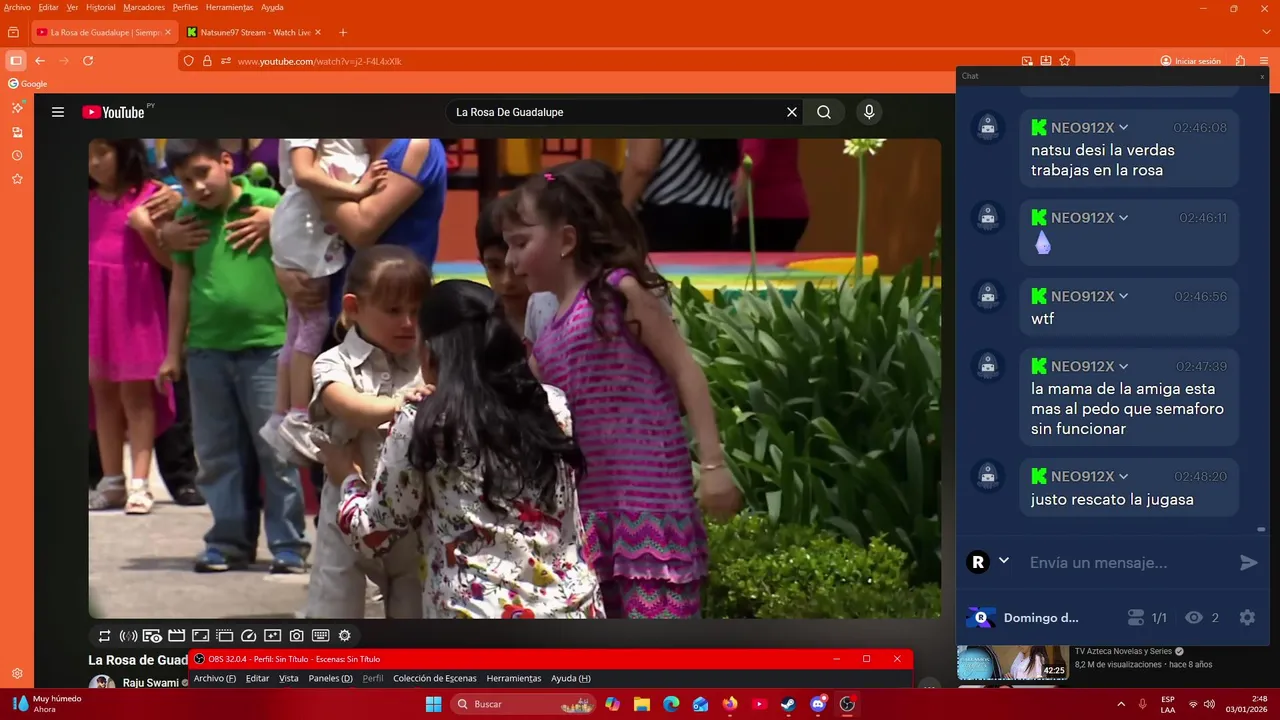Click the 1/1 toggles icon in chat footer
The height and width of the screenshot is (720, 1280).
pos(1135,618)
